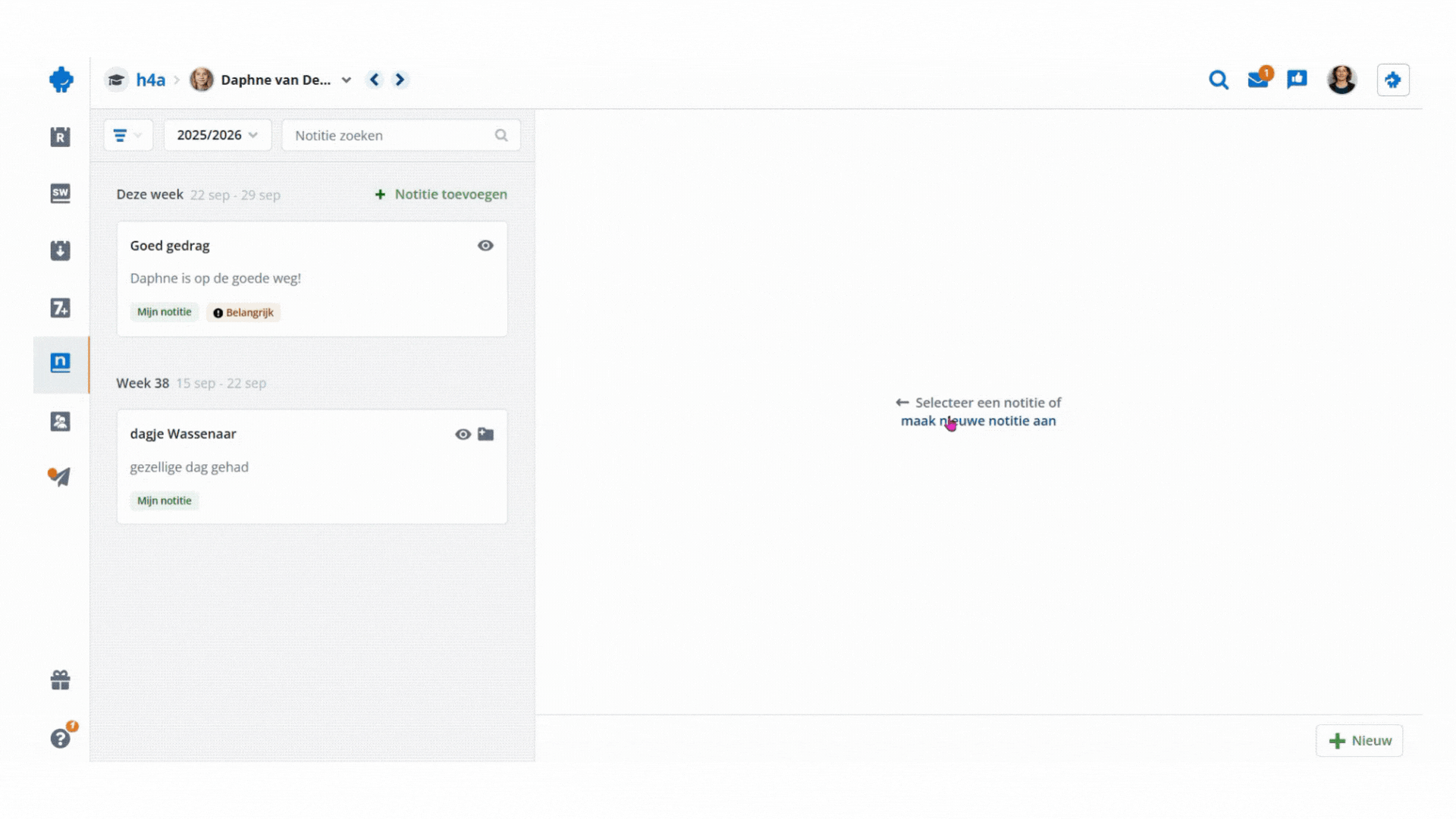
Task: Select the notes tab in sidebar
Action: 60,363
